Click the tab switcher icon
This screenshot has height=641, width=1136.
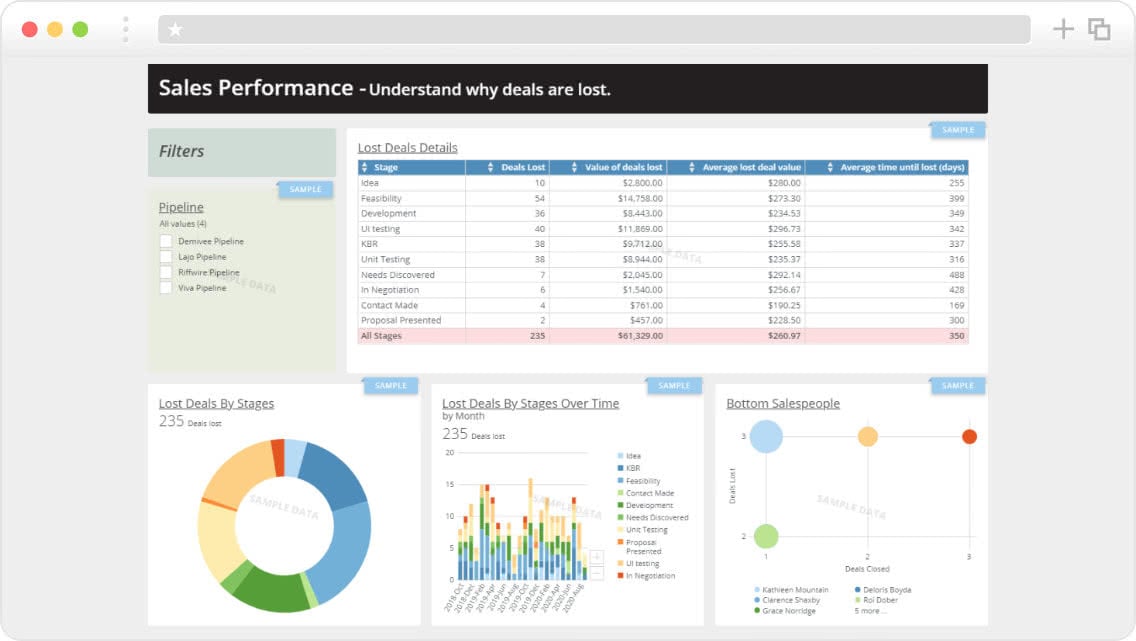[x=1099, y=28]
